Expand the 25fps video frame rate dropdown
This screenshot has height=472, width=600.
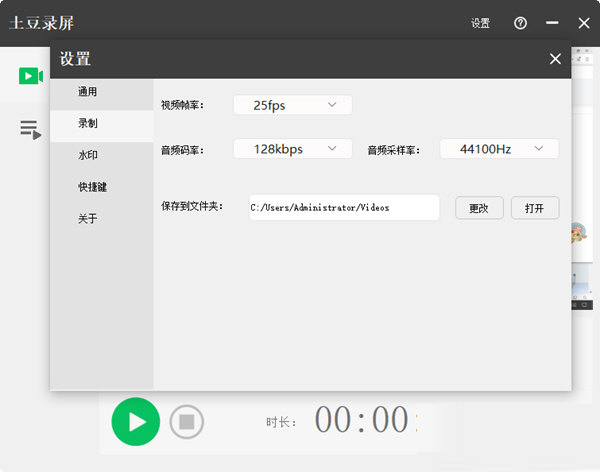click(292, 105)
